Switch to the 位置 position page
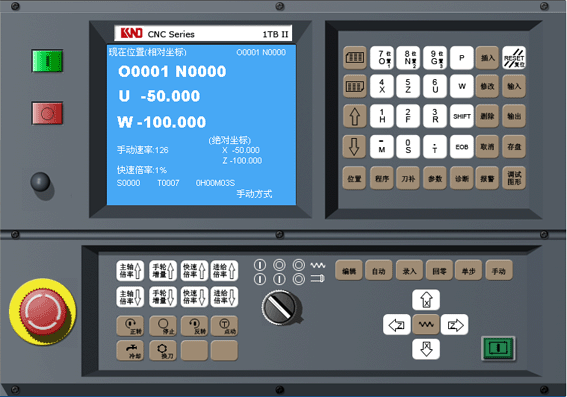 [x=354, y=178]
